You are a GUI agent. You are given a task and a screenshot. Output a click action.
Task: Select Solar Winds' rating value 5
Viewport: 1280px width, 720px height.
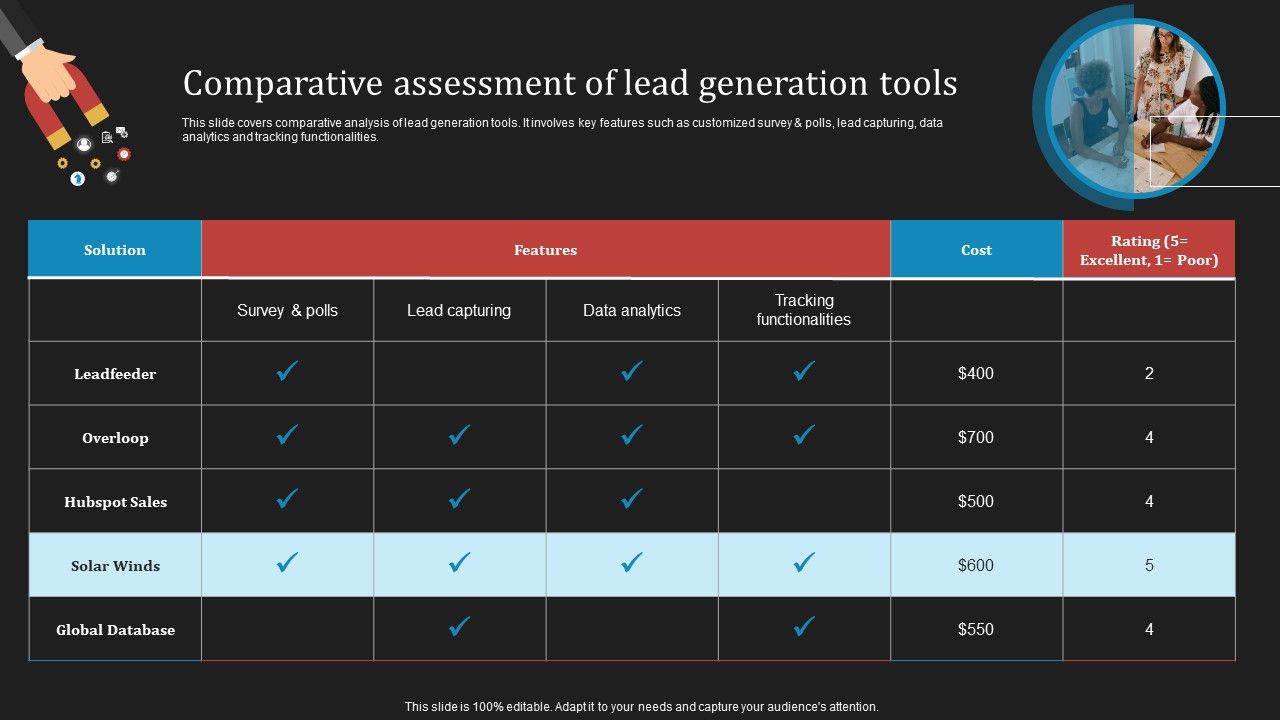pyautogui.click(x=1149, y=565)
